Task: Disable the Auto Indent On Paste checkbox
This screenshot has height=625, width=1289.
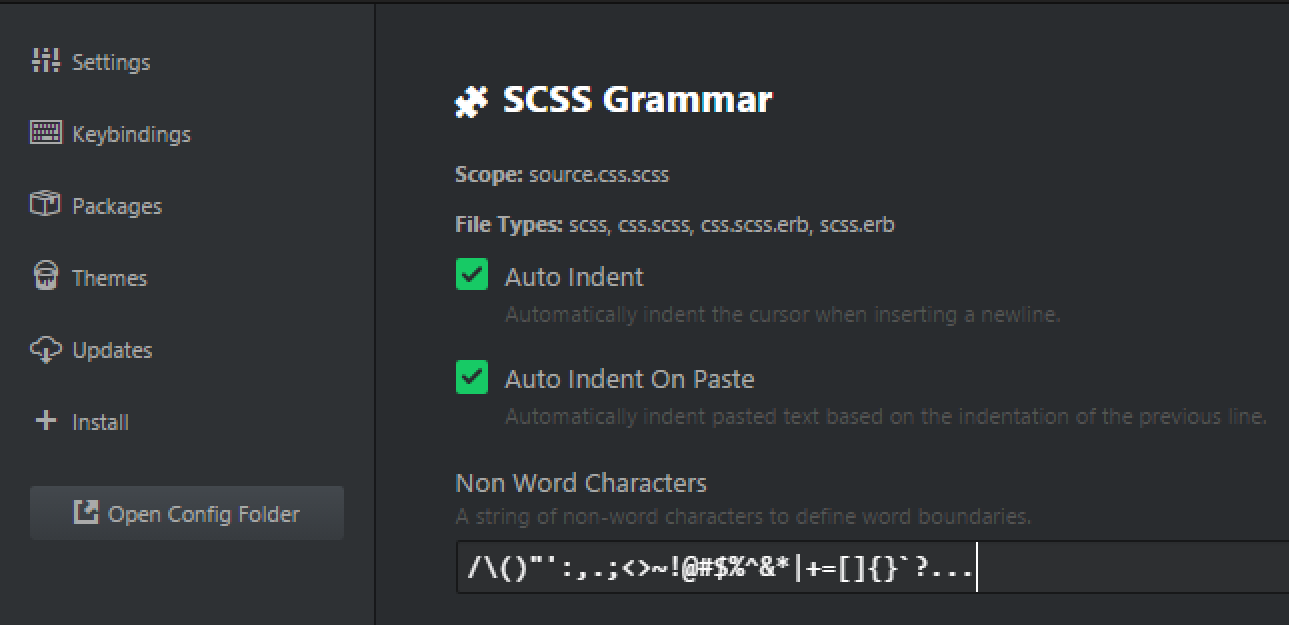Action: click(472, 377)
